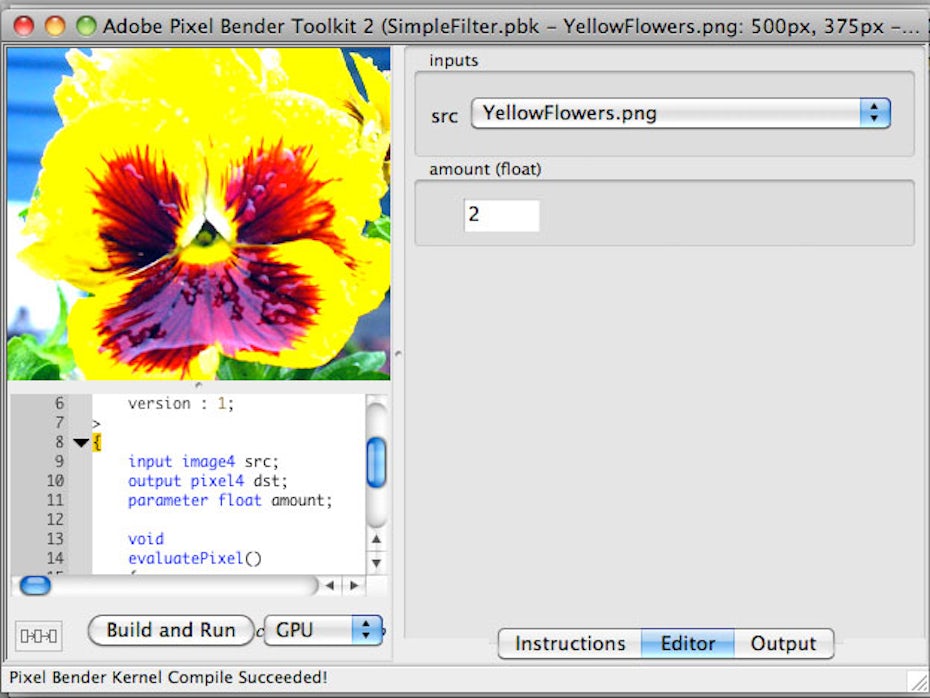The height and width of the screenshot is (698, 930).
Task: Click the horizontal scroll left arrow
Action: coord(330,586)
